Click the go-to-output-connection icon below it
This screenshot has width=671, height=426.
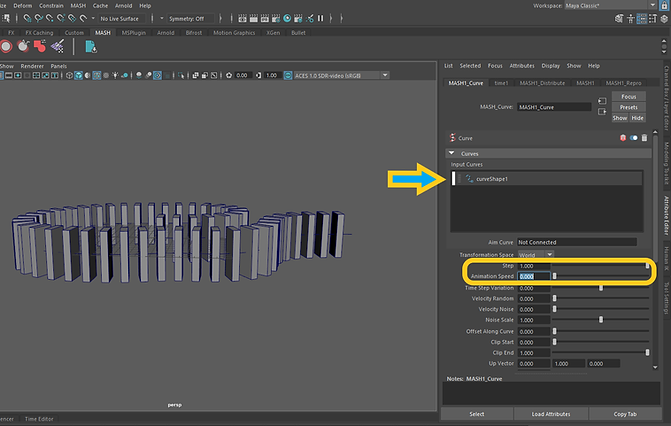[x=602, y=112]
